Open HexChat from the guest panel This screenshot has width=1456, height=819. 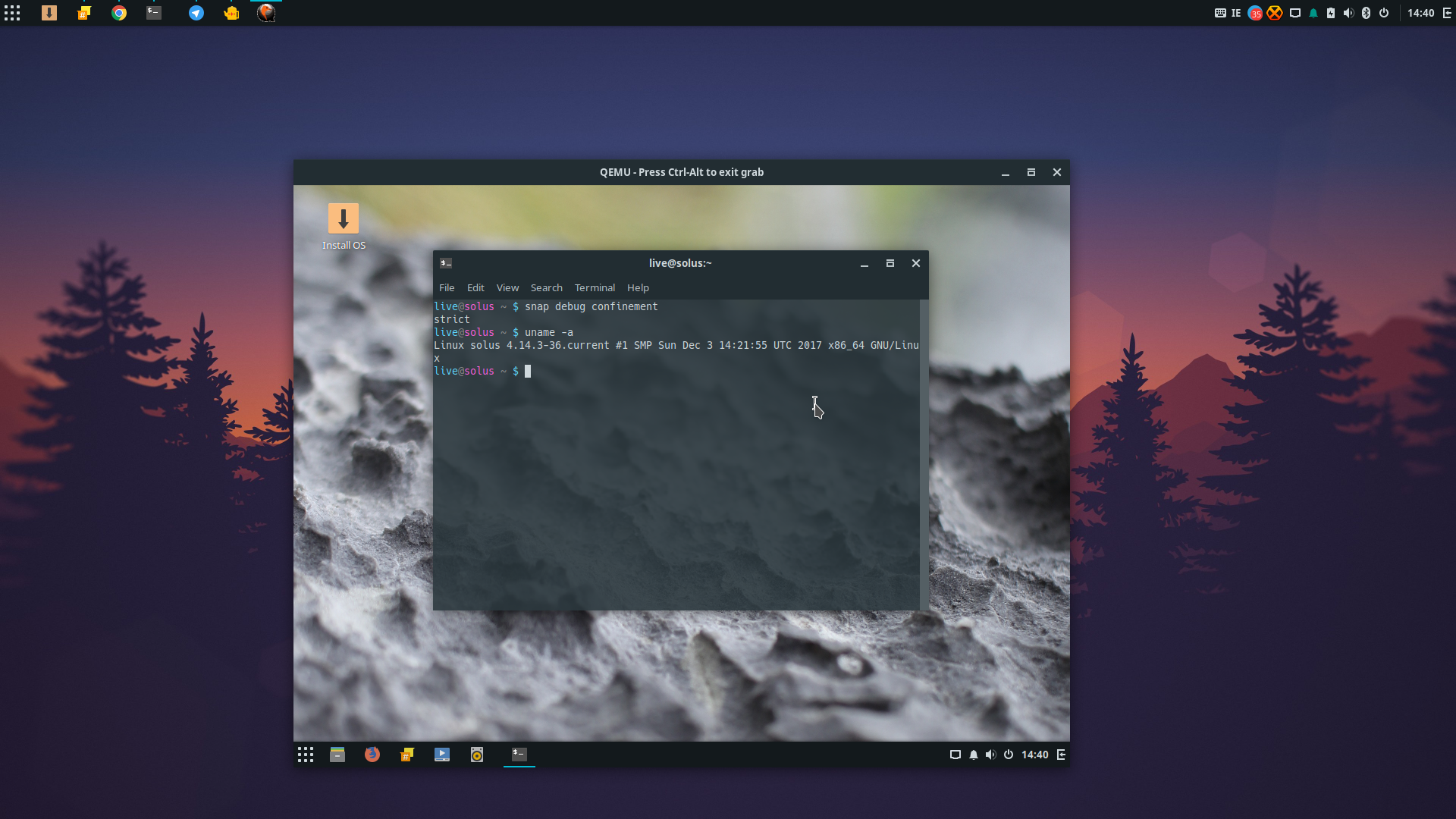point(407,755)
